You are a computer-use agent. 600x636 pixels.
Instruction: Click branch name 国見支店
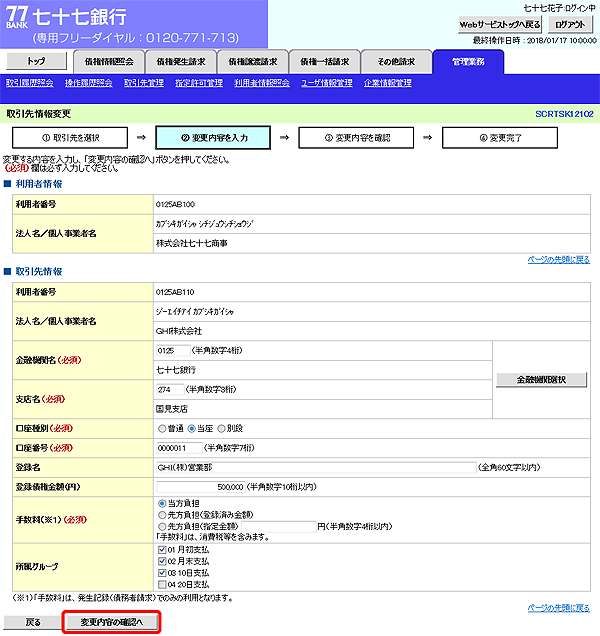tap(172, 409)
